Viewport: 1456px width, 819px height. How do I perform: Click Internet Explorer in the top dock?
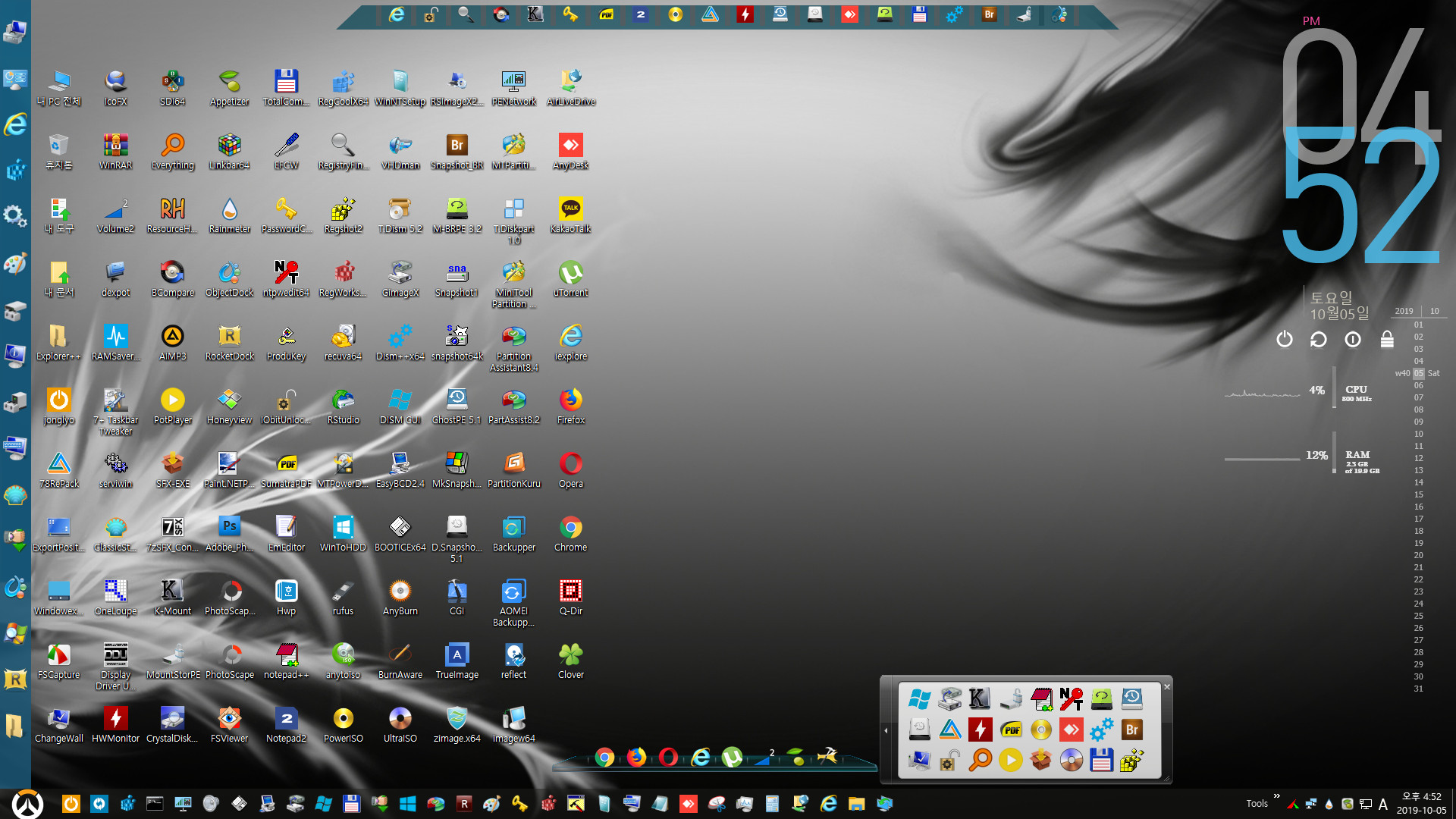[397, 14]
